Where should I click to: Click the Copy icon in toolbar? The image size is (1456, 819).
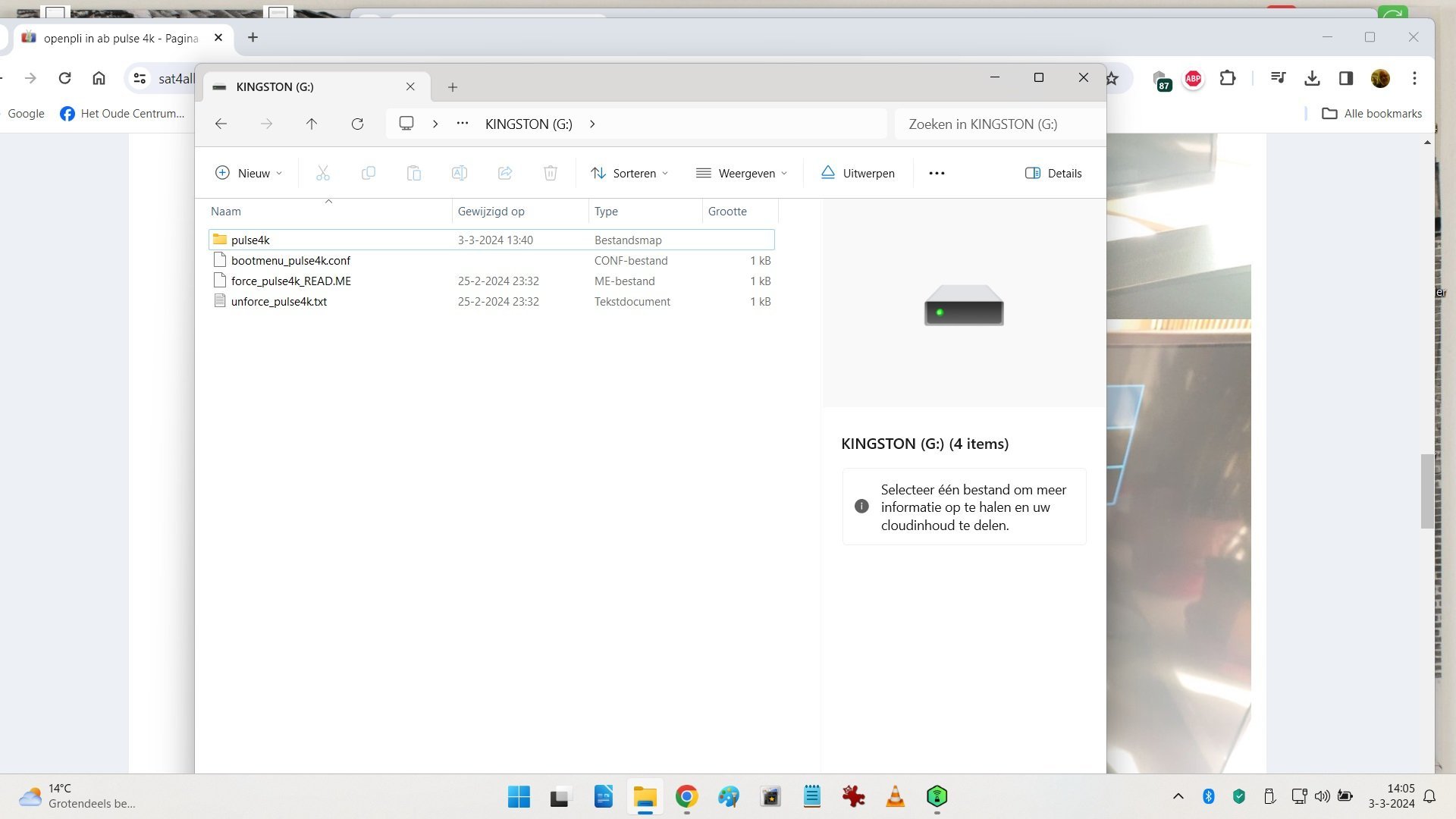click(369, 173)
